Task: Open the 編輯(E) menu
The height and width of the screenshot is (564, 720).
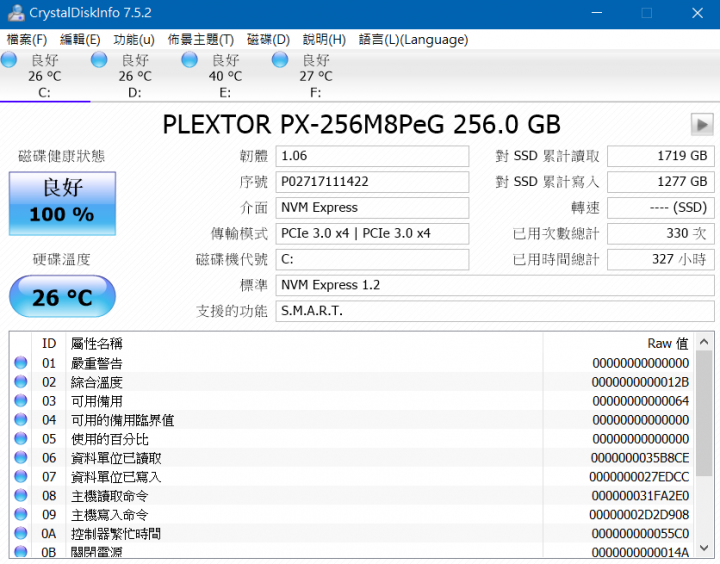Action: pyautogui.click(x=80, y=40)
